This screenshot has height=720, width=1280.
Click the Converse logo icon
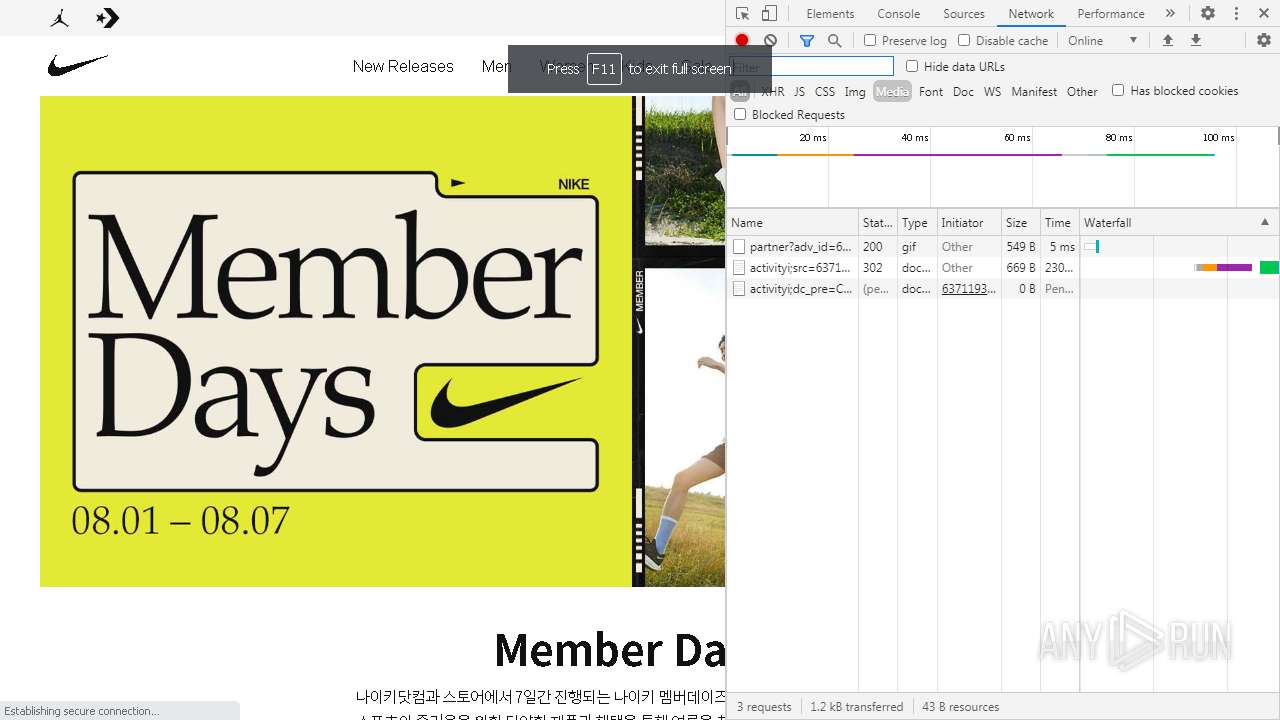point(107,18)
